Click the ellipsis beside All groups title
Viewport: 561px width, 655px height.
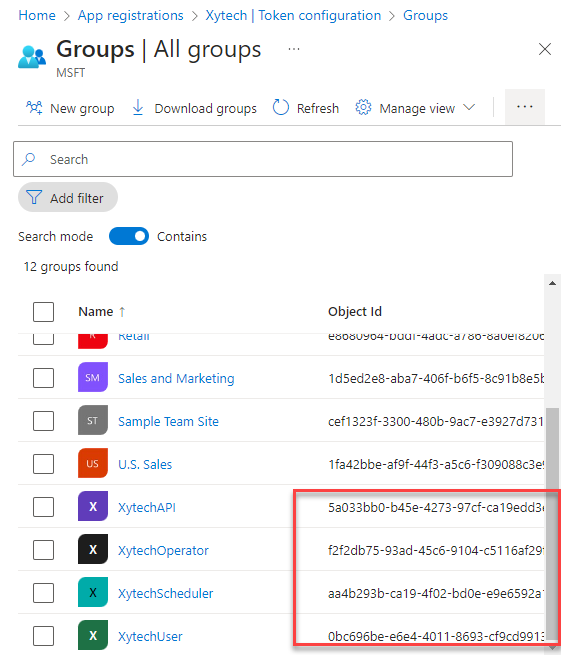pyautogui.click(x=294, y=49)
